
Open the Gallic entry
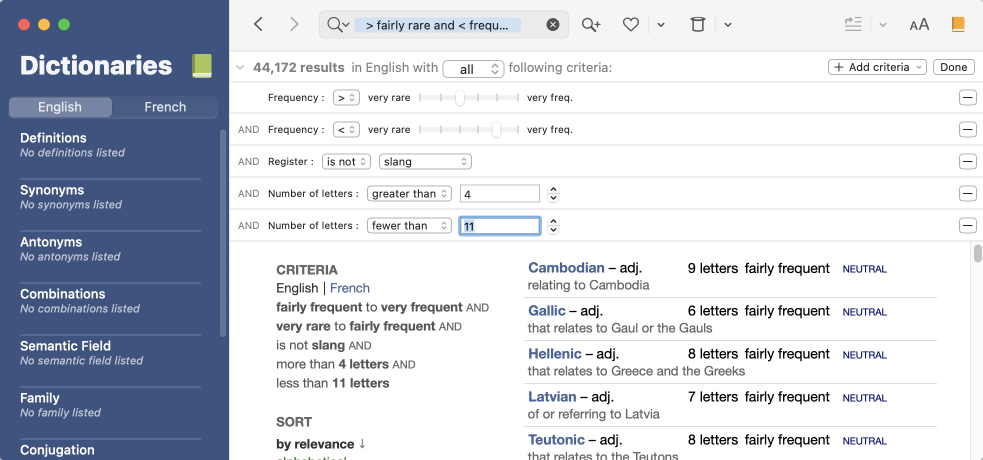547,311
